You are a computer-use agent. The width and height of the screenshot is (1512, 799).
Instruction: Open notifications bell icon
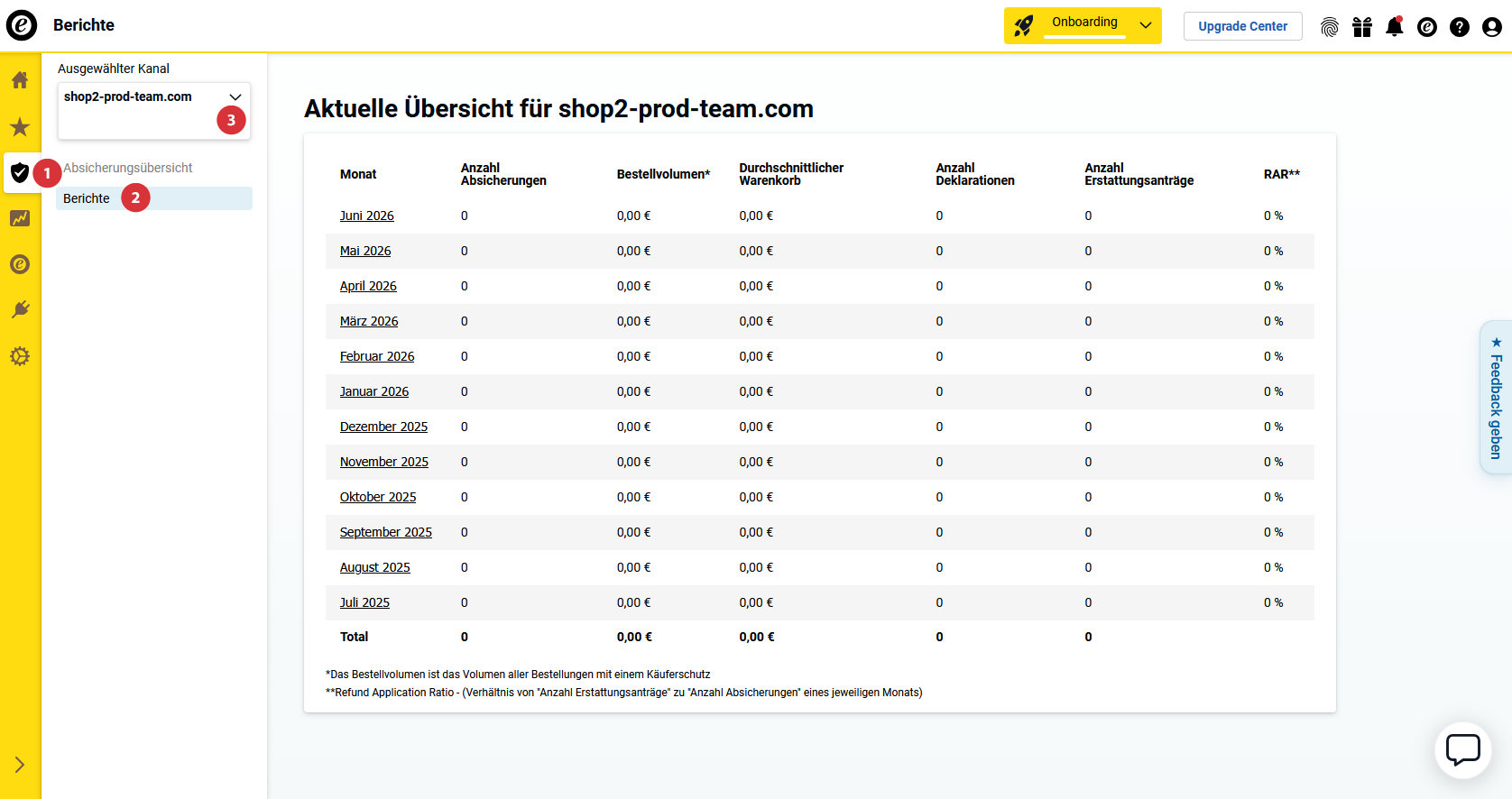[x=1395, y=26]
